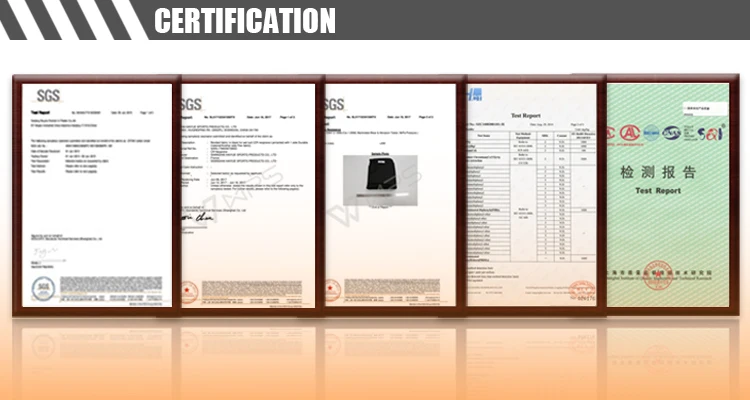Click the white label box on green certificate

706,105
